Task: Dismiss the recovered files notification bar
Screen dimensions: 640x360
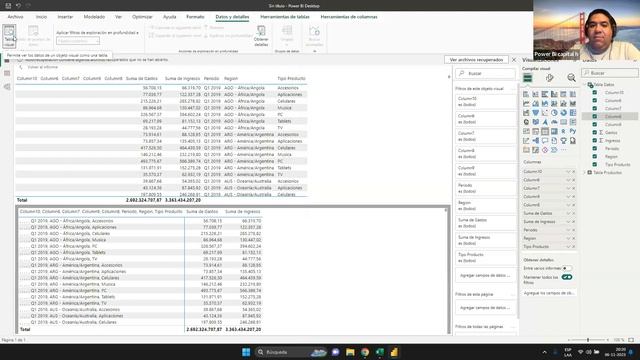Action: [514, 60]
